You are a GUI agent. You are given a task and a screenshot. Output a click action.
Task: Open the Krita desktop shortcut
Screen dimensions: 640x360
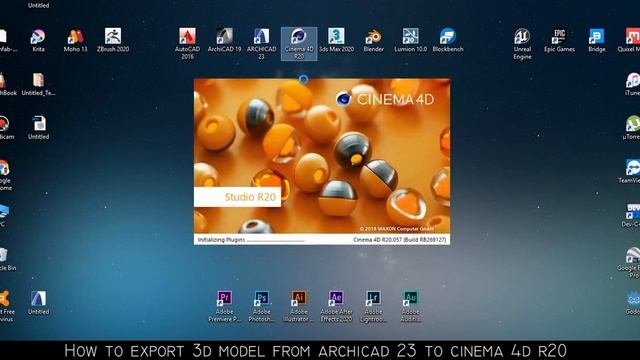pyautogui.click(x=38, y=40)
